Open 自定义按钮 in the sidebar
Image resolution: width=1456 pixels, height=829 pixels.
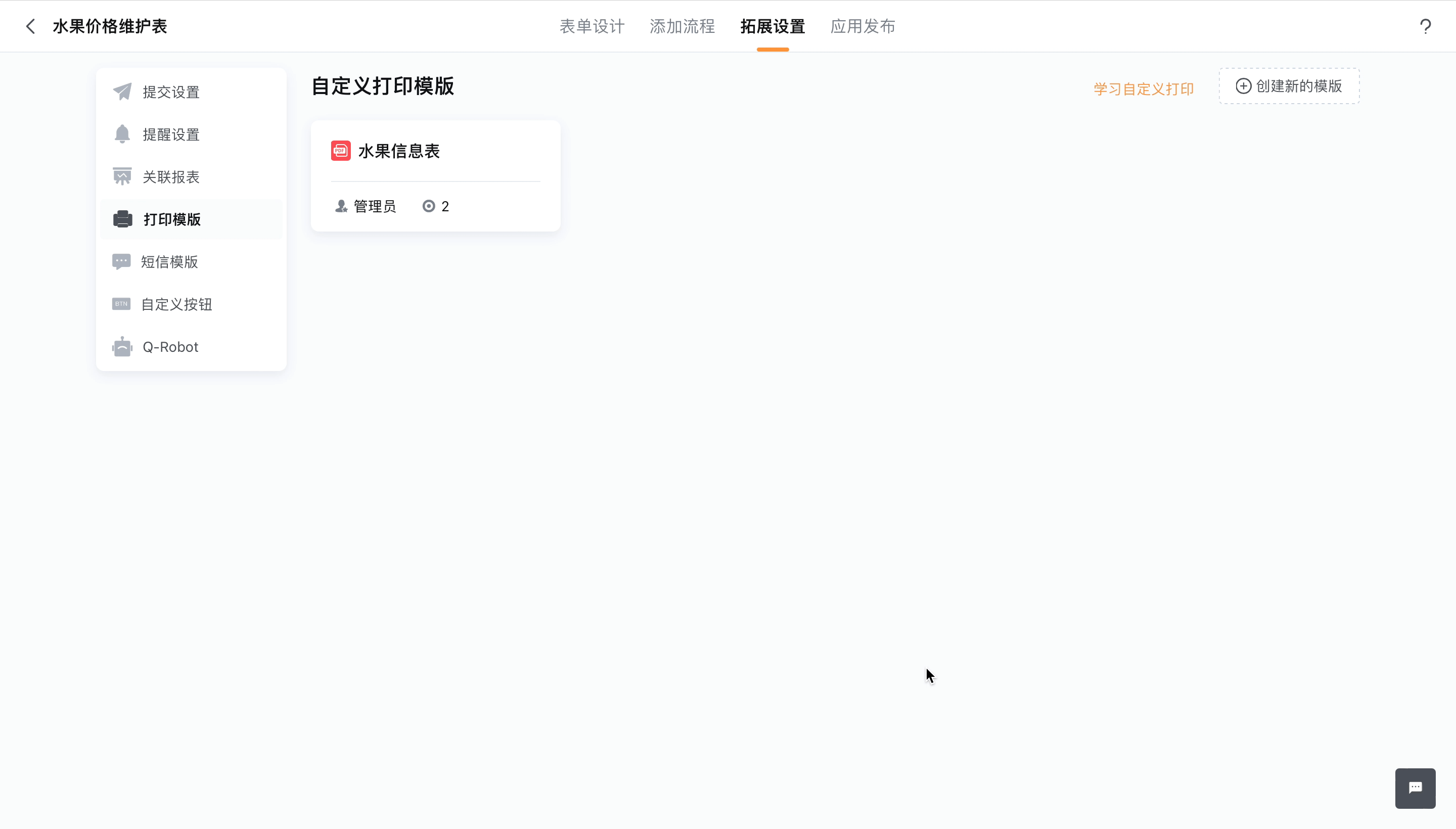(191, 304)
